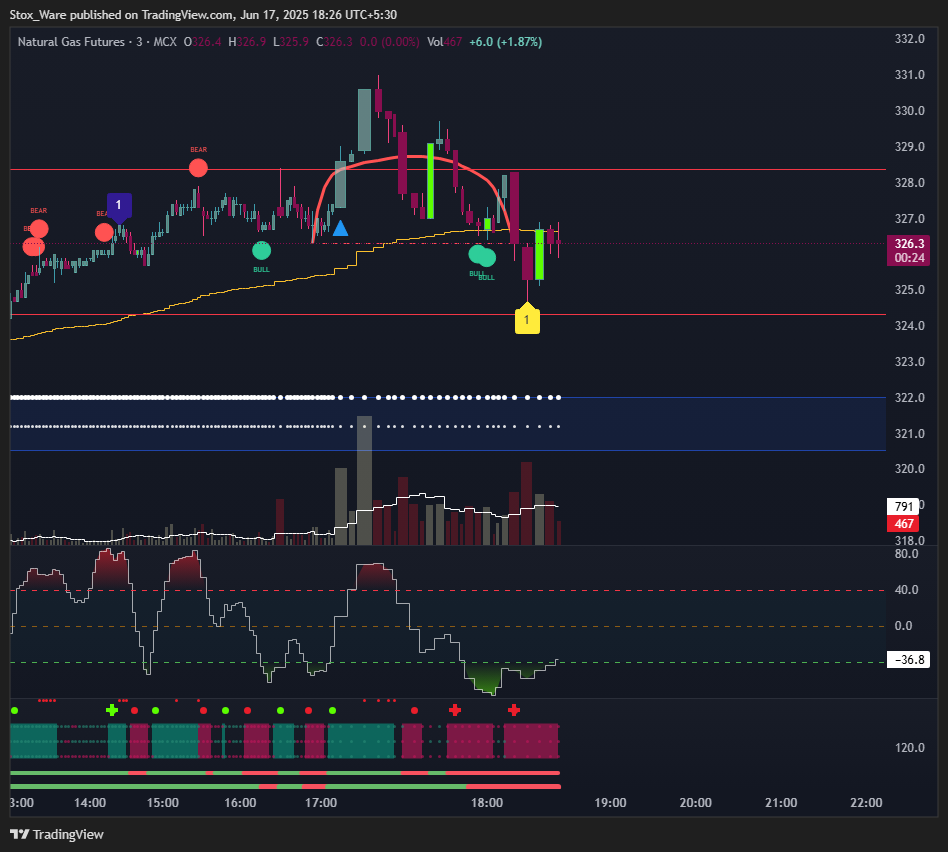Click the purple flag label numbered 1
948x852 pixels.
119,207
